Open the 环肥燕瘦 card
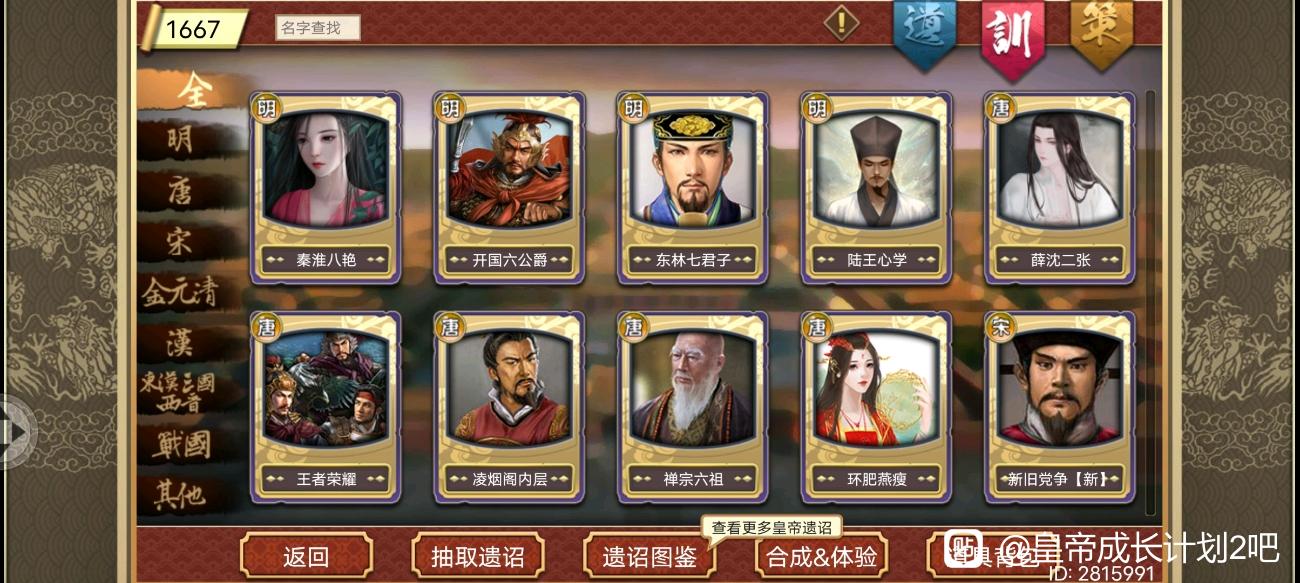Image resolution: width=1300 pixels, height=583 pixels. pos(877,407)
